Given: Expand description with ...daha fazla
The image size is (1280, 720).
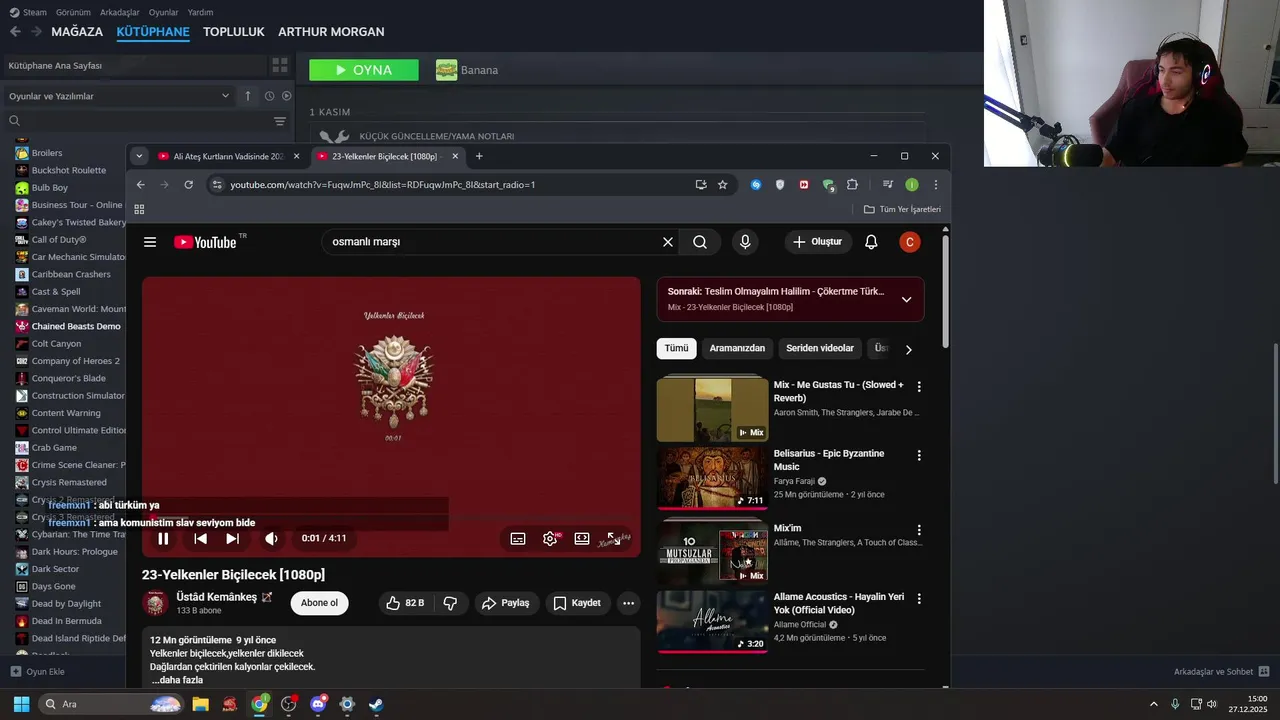Looking at the screenshot, I should click(x=177, y=680).
